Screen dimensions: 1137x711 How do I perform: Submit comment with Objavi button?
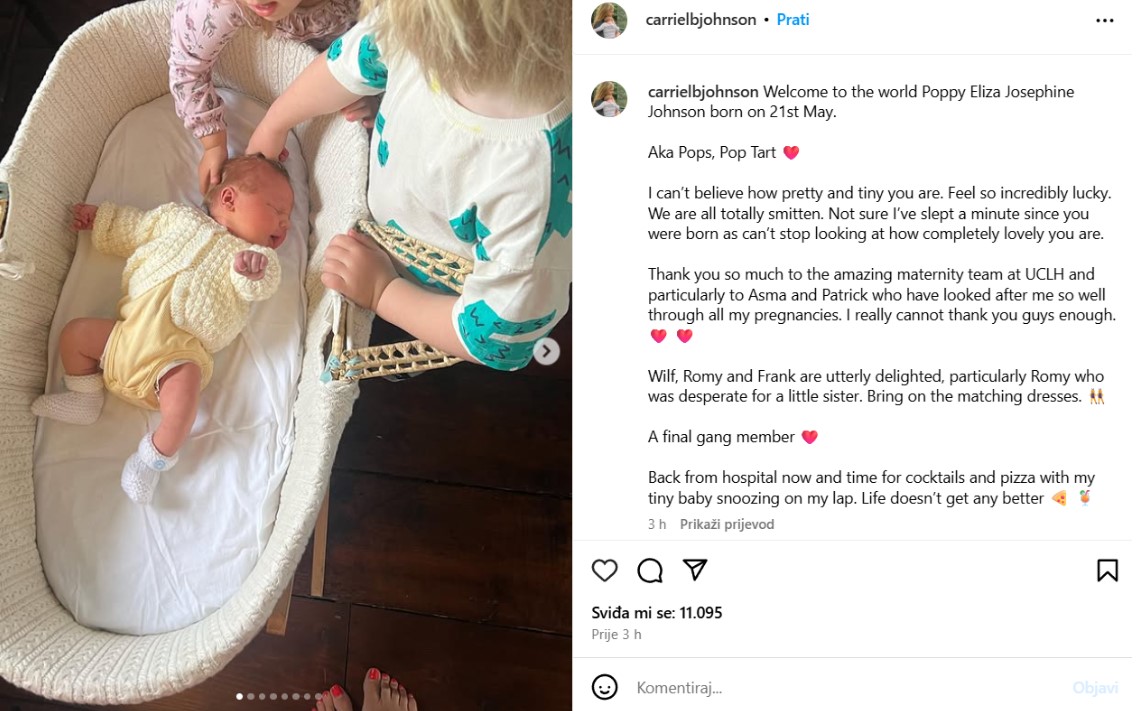1095,687
